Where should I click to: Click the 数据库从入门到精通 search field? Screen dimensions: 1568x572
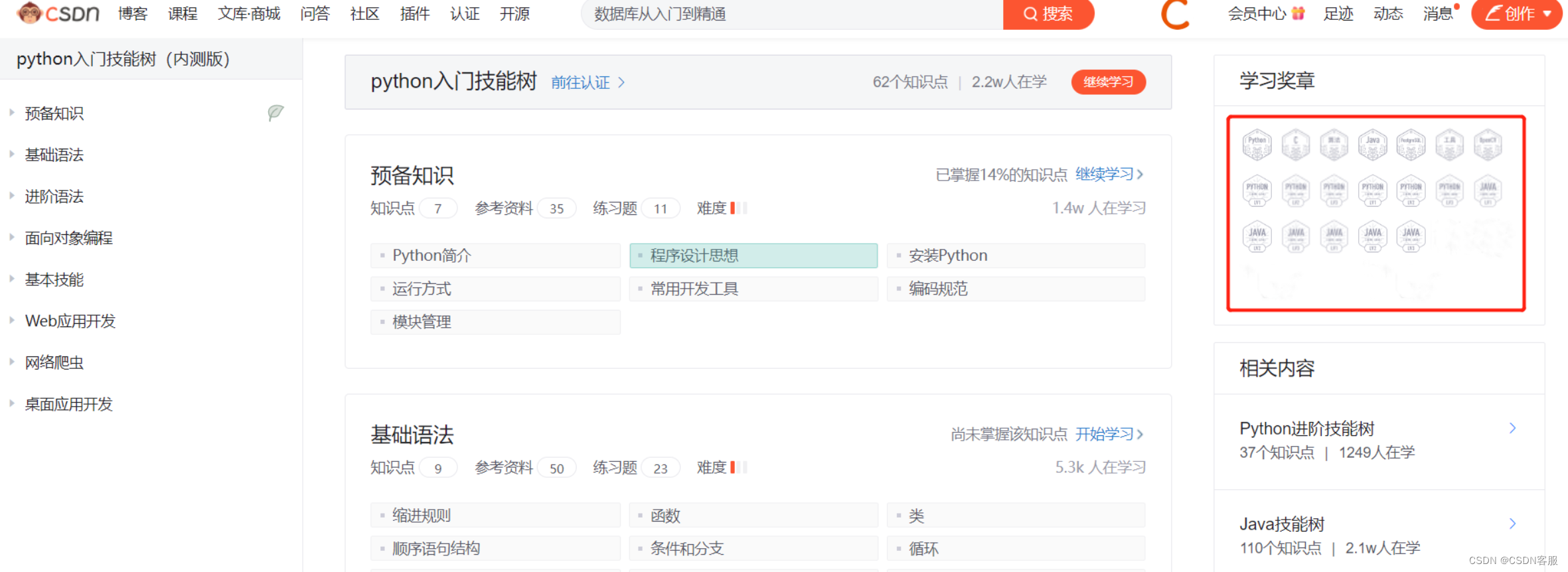tap(792, 14)
